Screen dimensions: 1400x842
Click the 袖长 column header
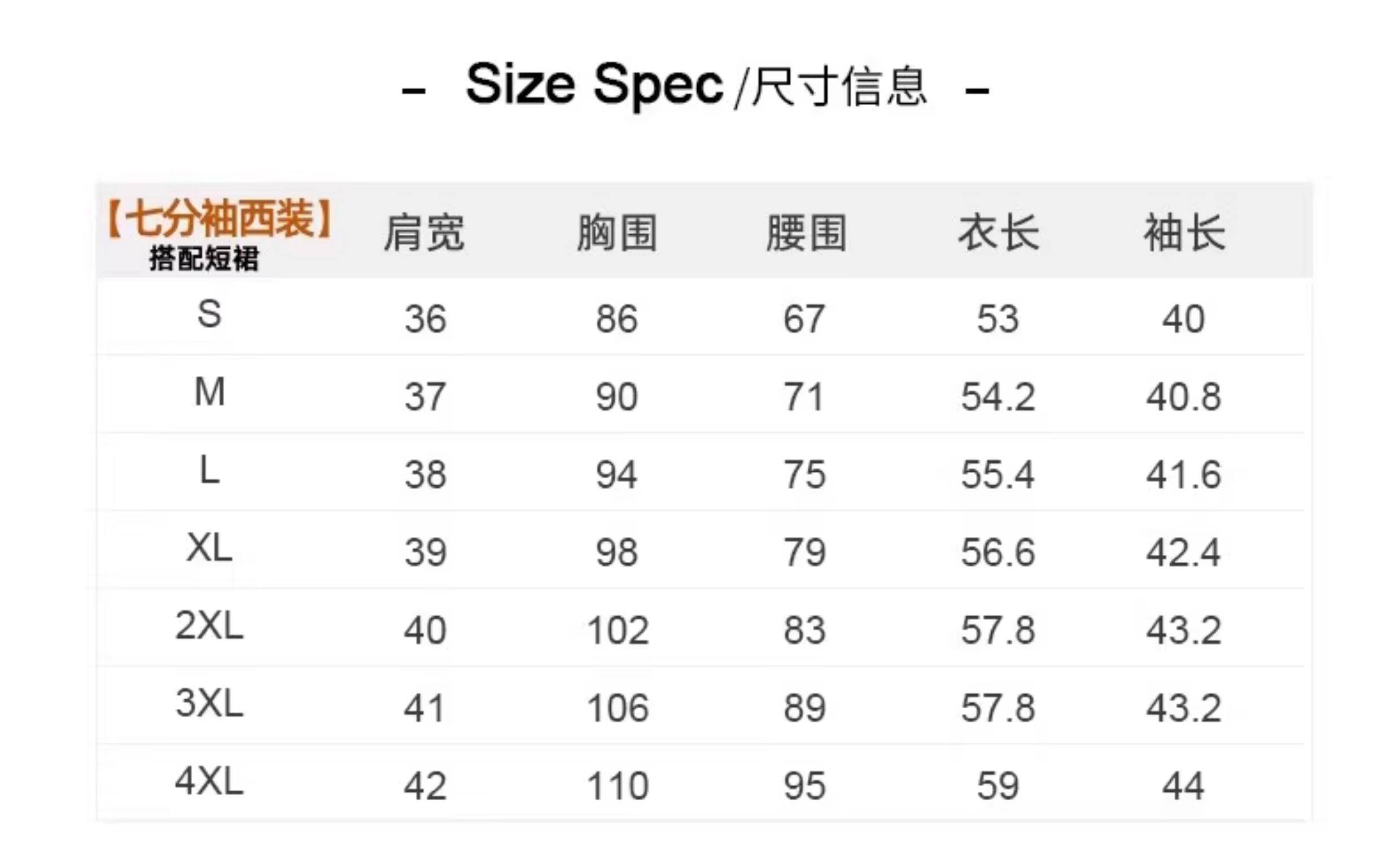point(1184,233)
